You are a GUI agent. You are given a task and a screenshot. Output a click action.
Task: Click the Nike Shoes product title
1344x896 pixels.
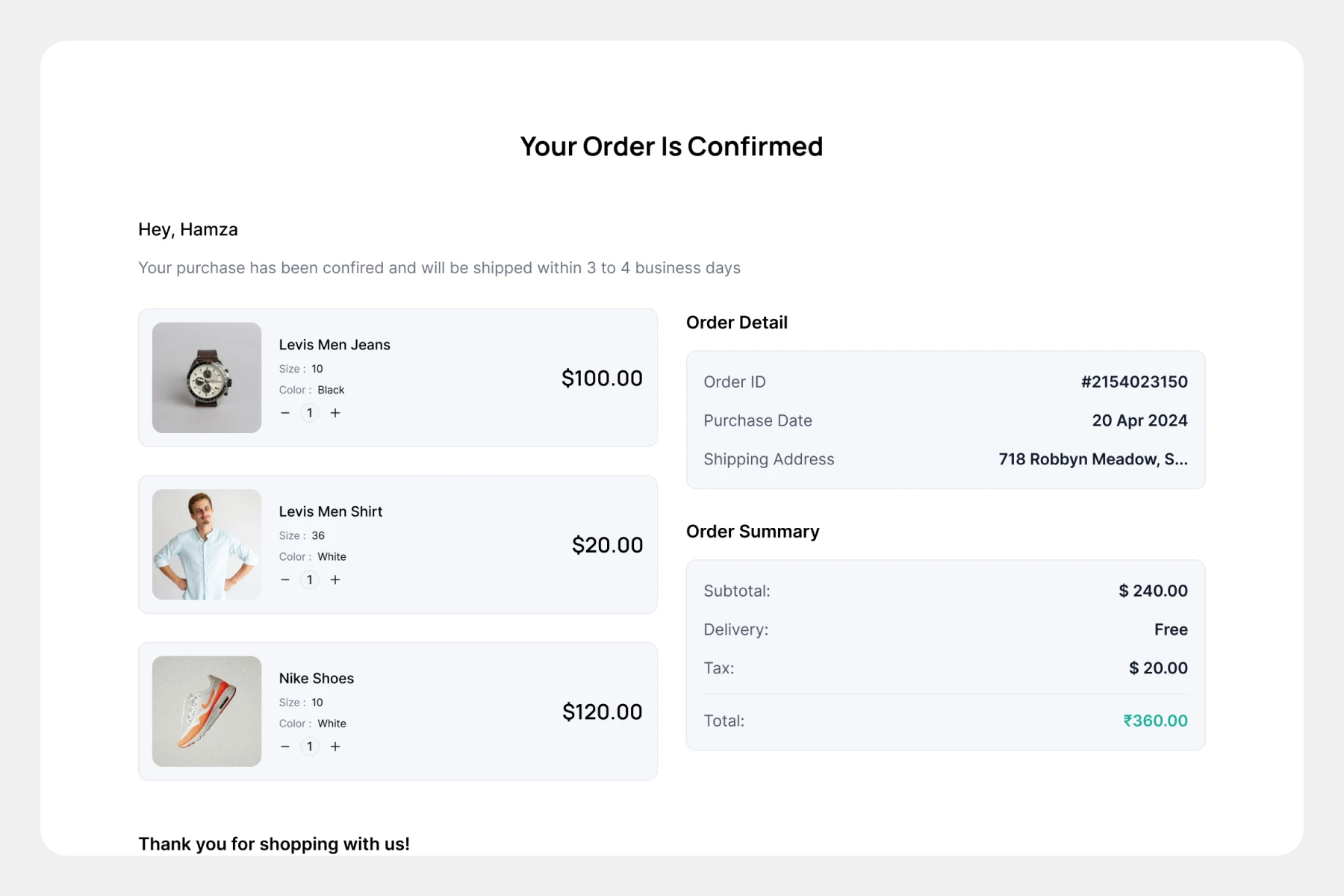(317, 678)
